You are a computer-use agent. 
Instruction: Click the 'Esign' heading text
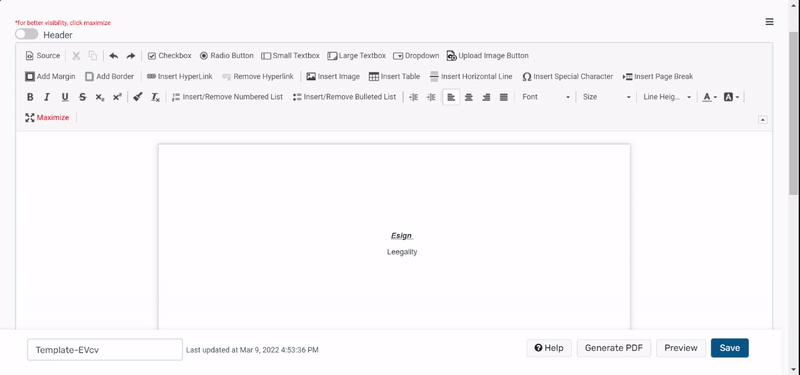click(402, 236)
